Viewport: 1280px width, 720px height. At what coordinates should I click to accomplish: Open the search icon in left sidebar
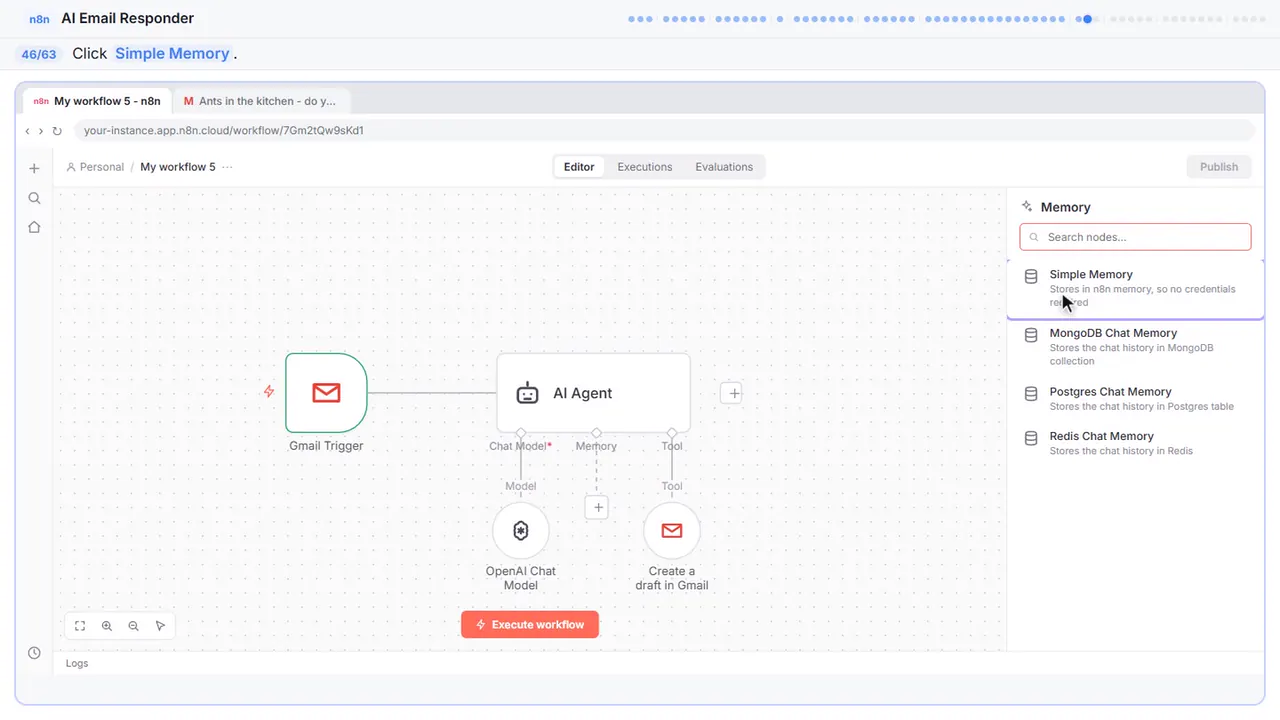[x=34, y=198]
